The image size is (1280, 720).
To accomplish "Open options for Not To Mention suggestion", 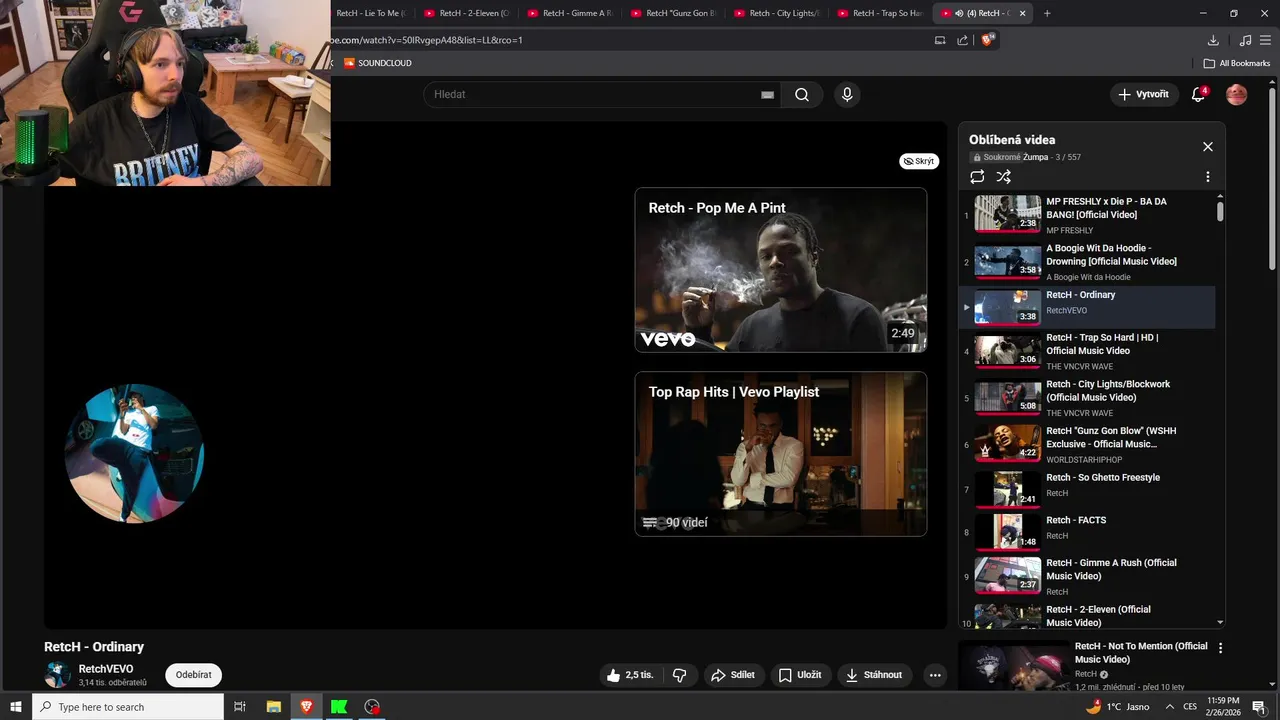I will pyautogui.click(x=1220, y=648).
